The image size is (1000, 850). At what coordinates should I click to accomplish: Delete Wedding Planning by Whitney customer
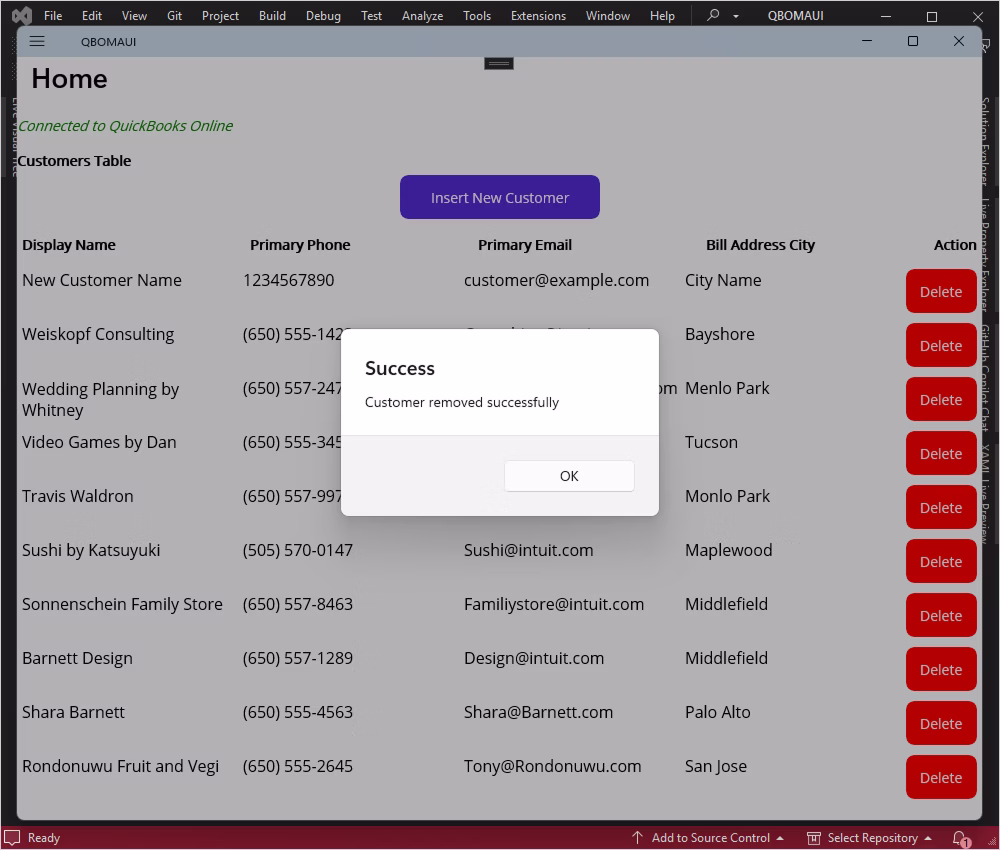[x=941, y=400]
